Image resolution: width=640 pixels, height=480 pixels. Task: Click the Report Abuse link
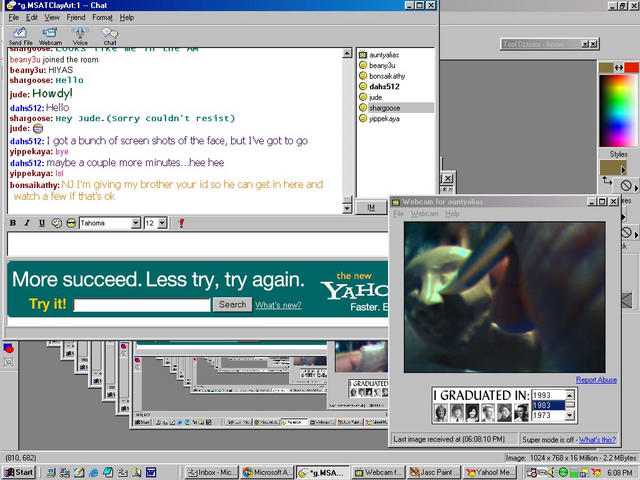[x=596, y=380]
